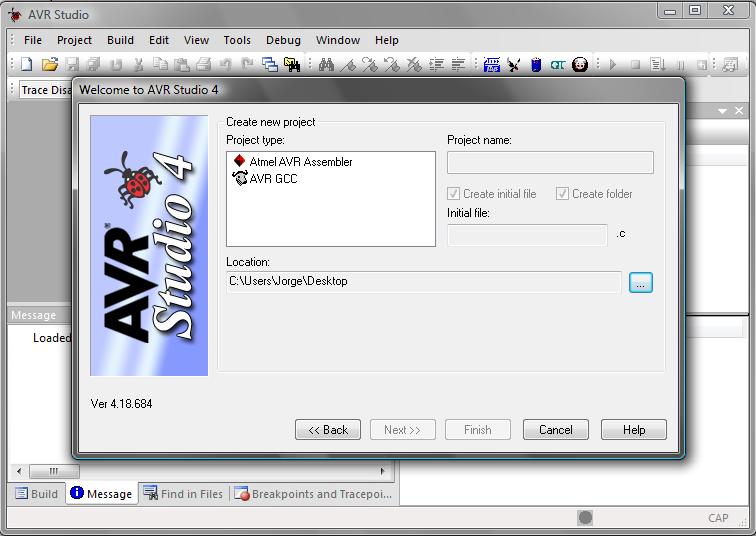Toggle the Create folder checkbox
The image size is (756, 536).
(563, 194)
